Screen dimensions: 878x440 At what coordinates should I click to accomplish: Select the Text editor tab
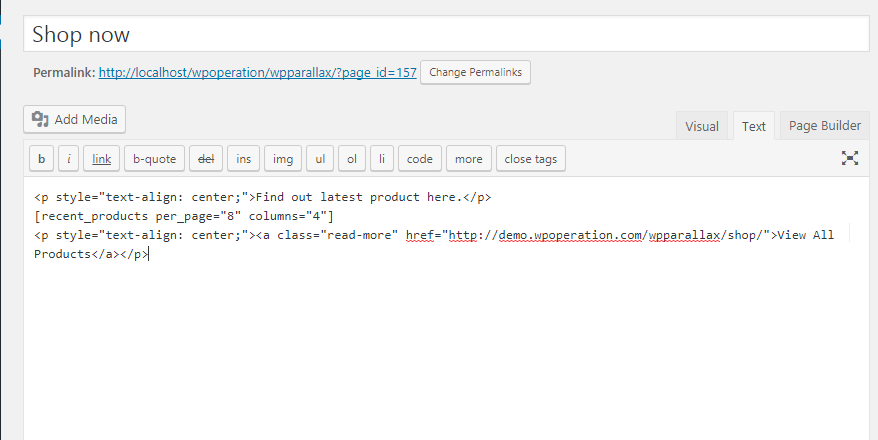[754, 126]
